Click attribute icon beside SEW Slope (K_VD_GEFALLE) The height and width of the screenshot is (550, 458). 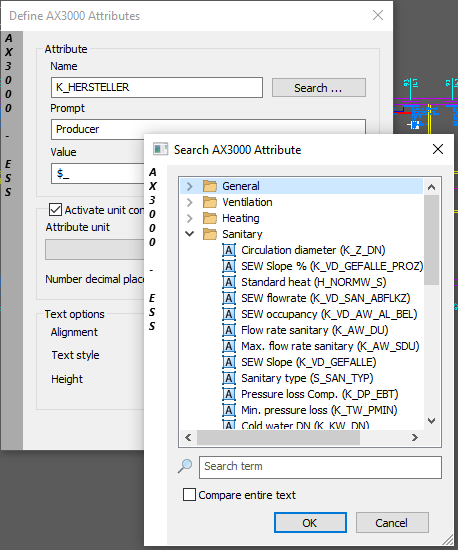pyautogui.click(x=229, y=362)
